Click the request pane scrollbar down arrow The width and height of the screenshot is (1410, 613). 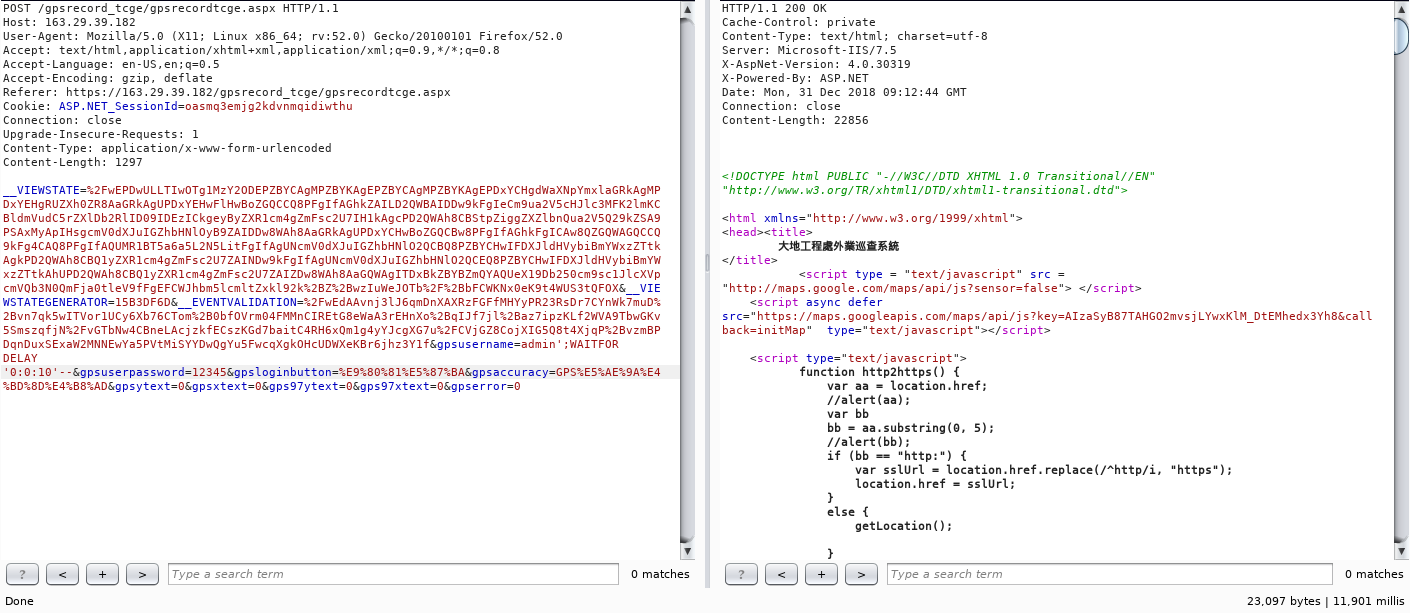(688, 551)
